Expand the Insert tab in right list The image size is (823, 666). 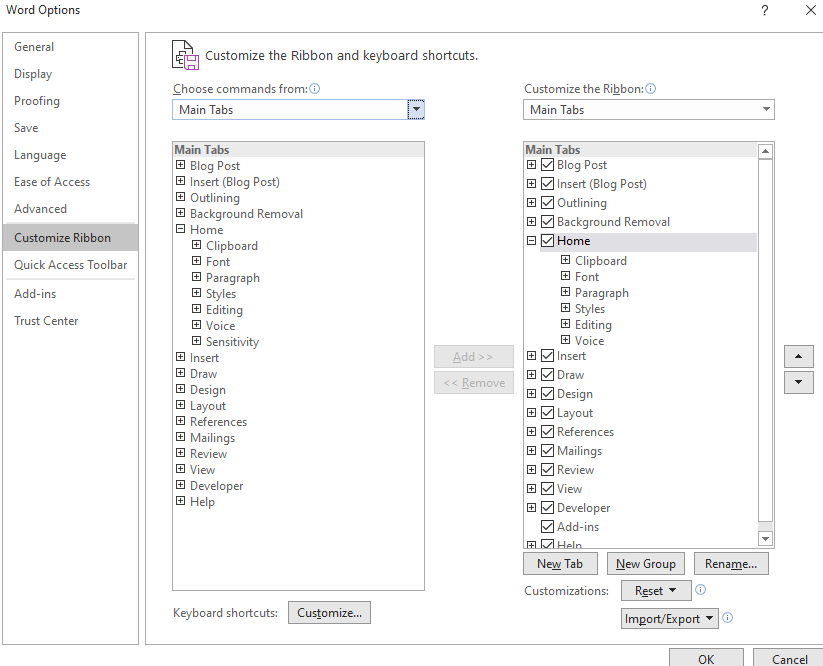[532, 355]
